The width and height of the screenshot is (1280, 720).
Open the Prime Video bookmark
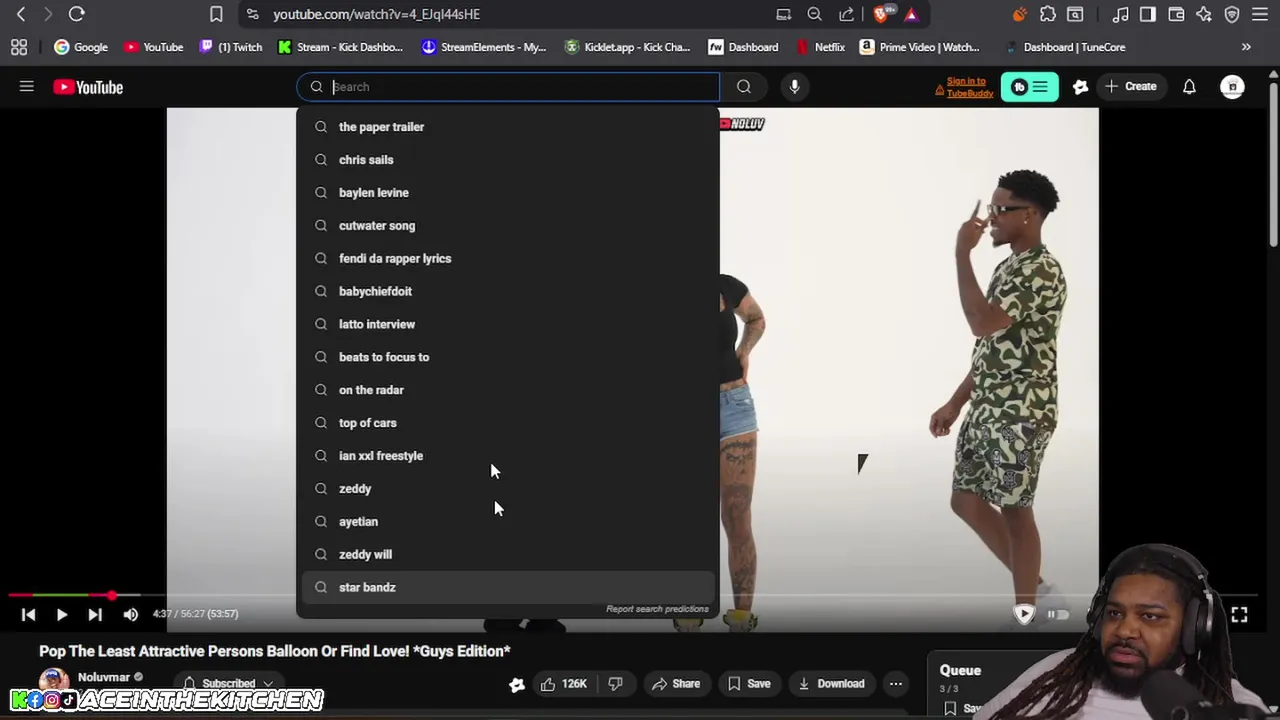[919, 47]
